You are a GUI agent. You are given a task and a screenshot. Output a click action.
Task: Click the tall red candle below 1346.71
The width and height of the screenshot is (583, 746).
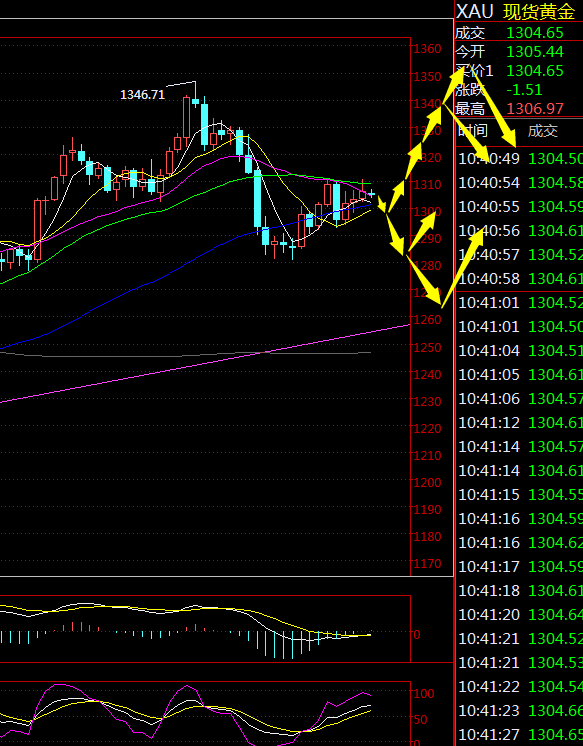(x=187, y=116)
